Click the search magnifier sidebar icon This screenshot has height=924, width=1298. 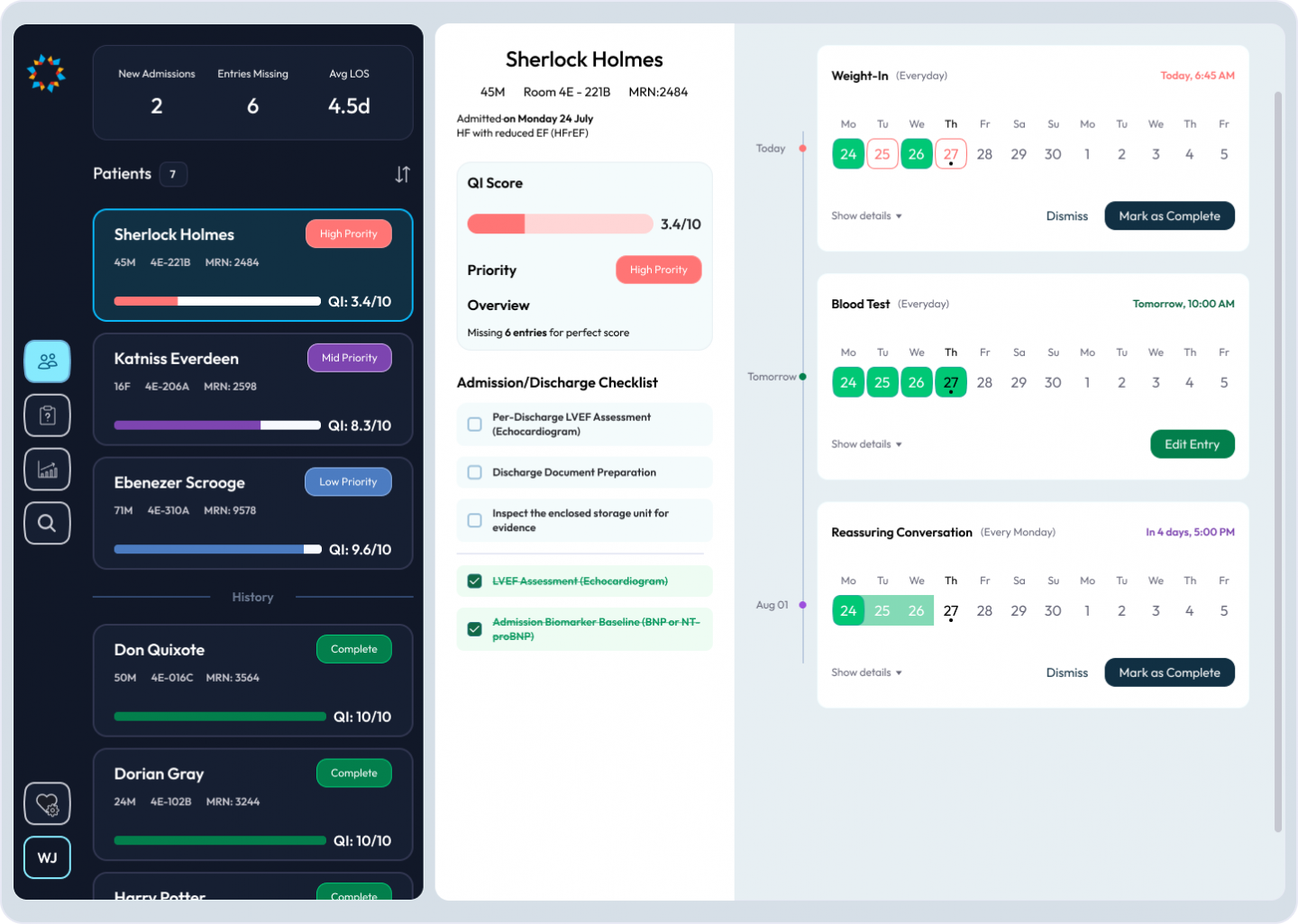click(x=47, y=523)
